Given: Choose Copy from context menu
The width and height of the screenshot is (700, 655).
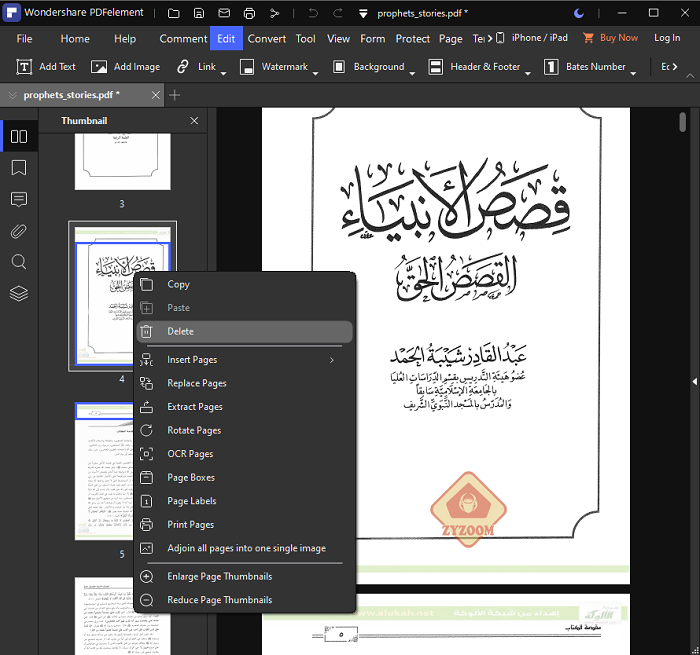Looking at the screenshot, I should click(245, 284).
